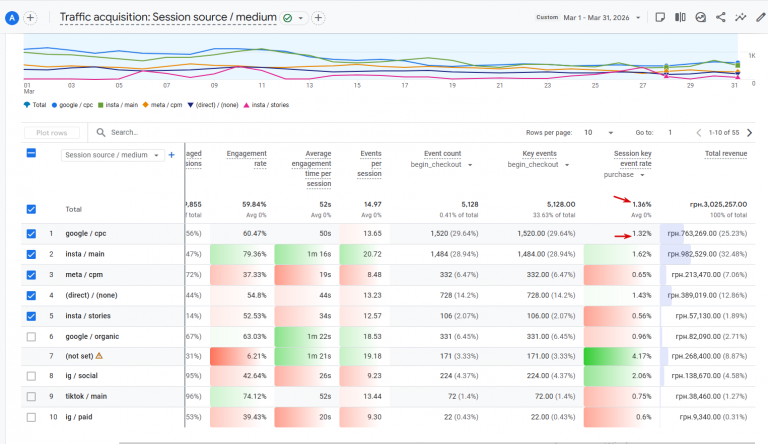This screenshot has width=768, height=444.
Task: Click the edit report pencil icon
Action: (760, 17)
